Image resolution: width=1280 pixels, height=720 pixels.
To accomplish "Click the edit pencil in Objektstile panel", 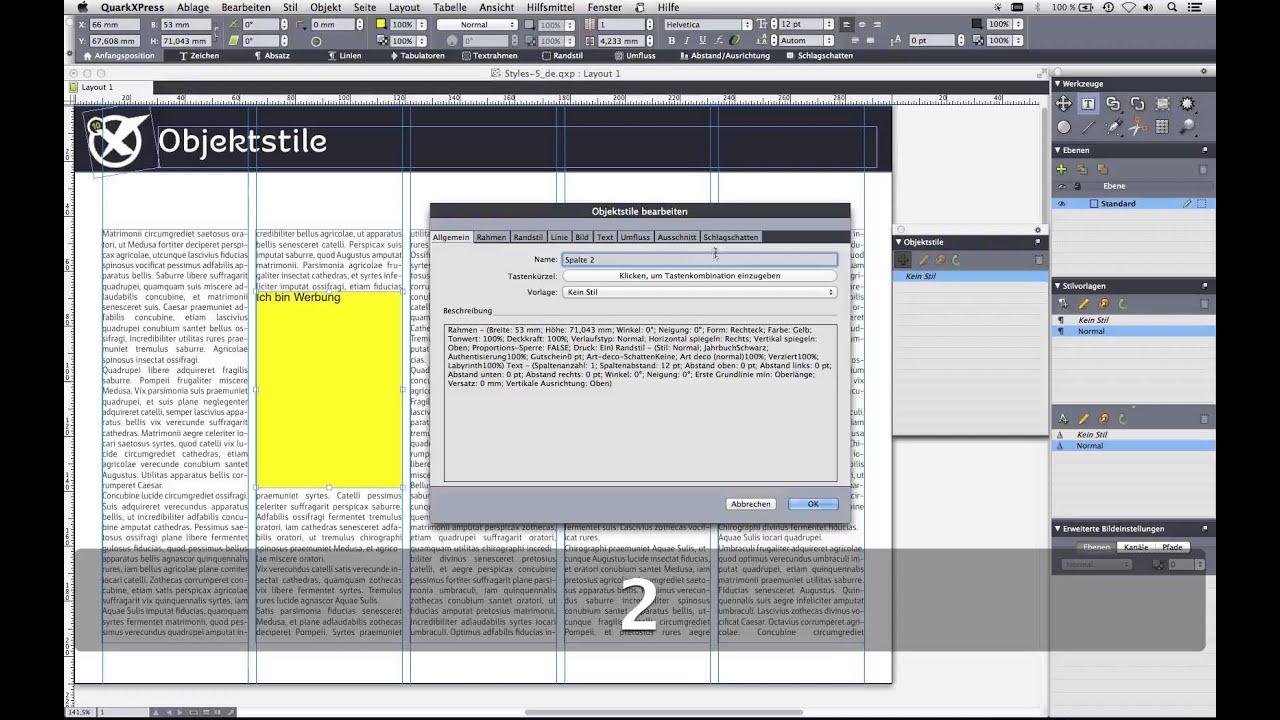I will coord(922,260).
